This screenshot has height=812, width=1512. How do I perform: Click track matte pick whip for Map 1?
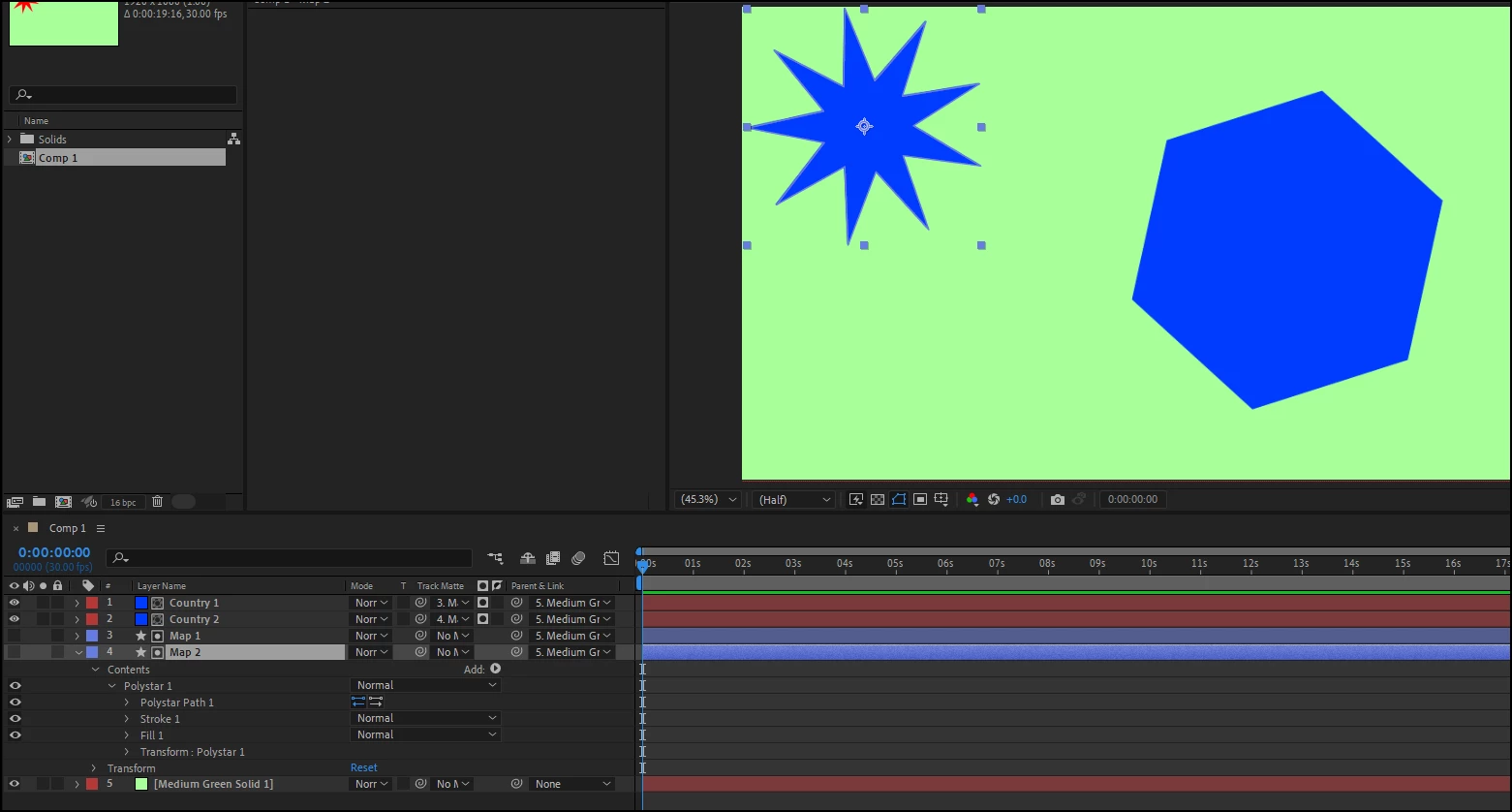(420, 636)
